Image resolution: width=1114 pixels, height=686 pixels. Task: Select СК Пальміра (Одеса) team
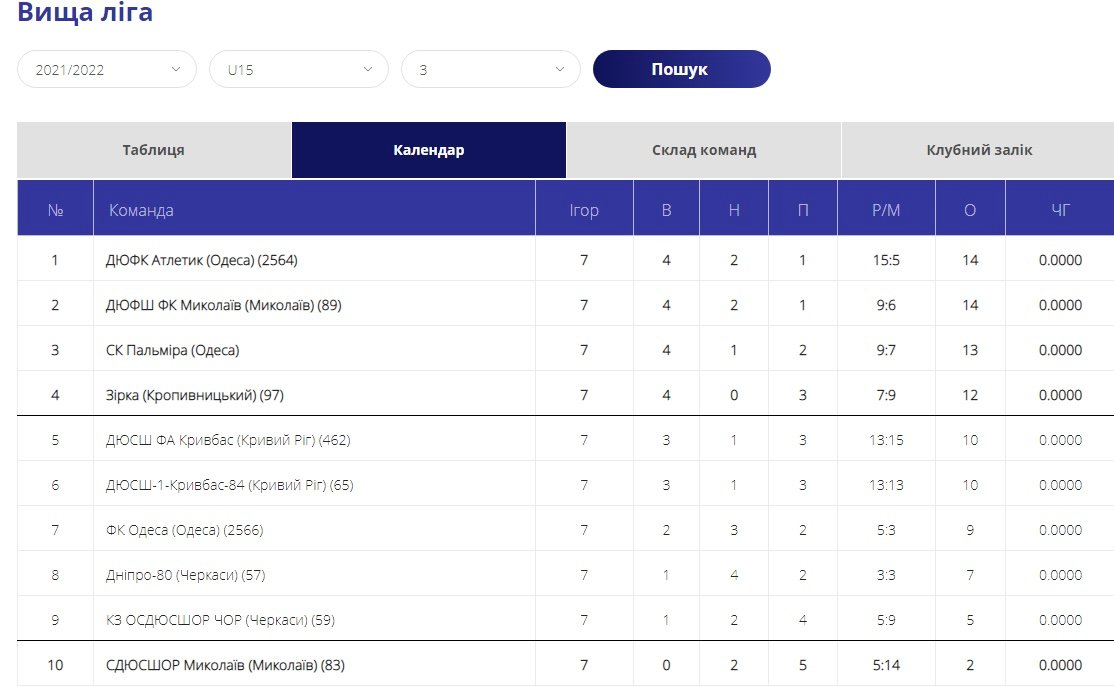click(x=172, y=350)
